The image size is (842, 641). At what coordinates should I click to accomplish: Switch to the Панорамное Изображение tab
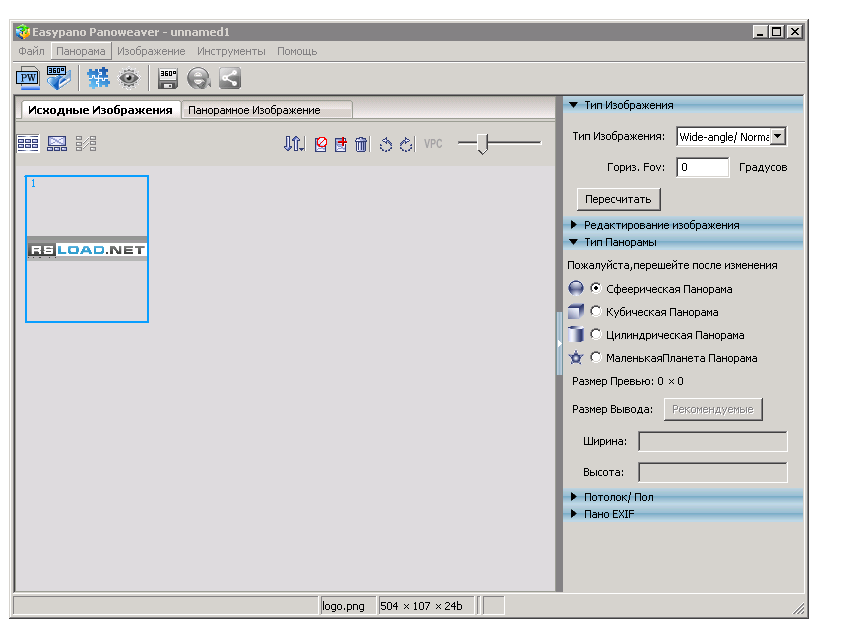click(x=254, y=110)
